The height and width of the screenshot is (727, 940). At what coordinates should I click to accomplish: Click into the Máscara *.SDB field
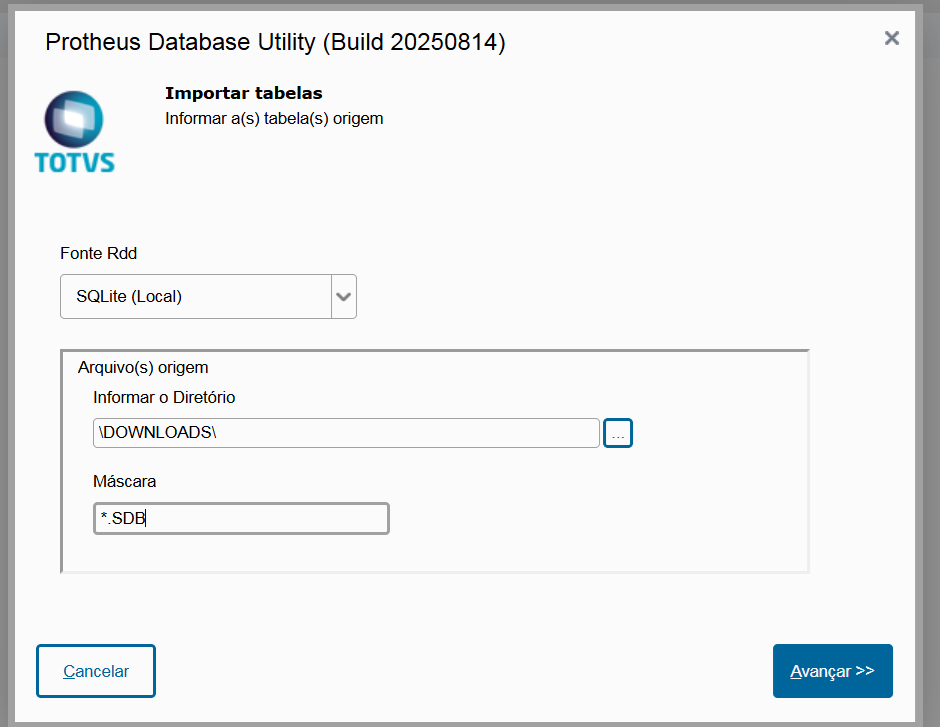240,518
